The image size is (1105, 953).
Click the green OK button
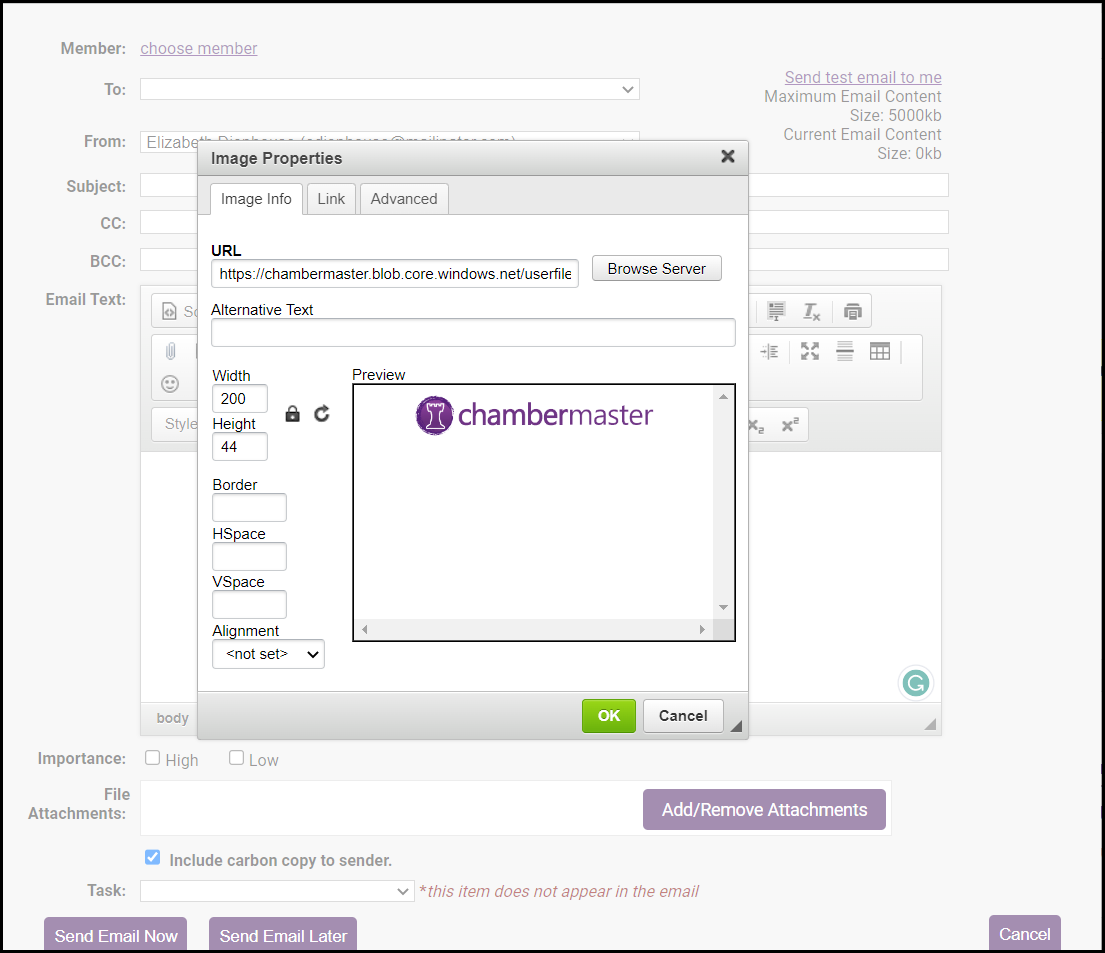[608, 716]
